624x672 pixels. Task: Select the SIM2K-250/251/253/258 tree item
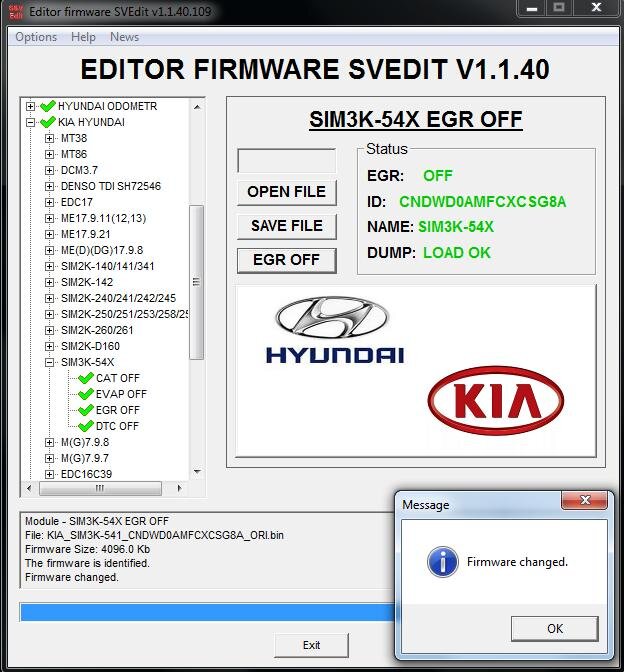(x=124, y=314)
